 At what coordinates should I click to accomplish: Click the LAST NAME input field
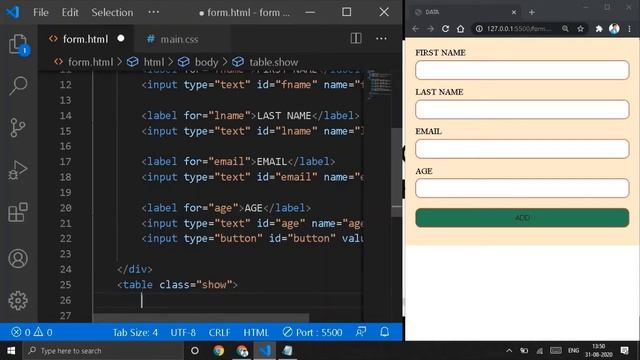(522, 109)
